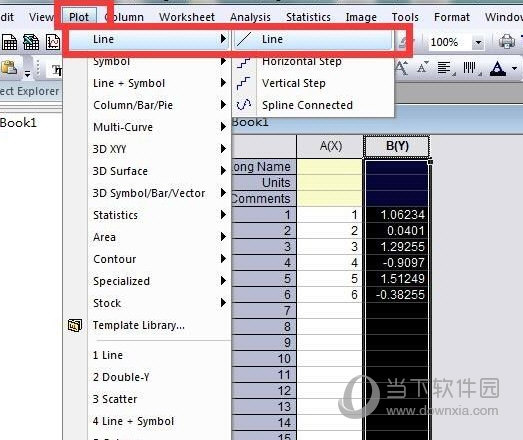
Task: Select the A(X) column header
Action: (x=330, y=146)
